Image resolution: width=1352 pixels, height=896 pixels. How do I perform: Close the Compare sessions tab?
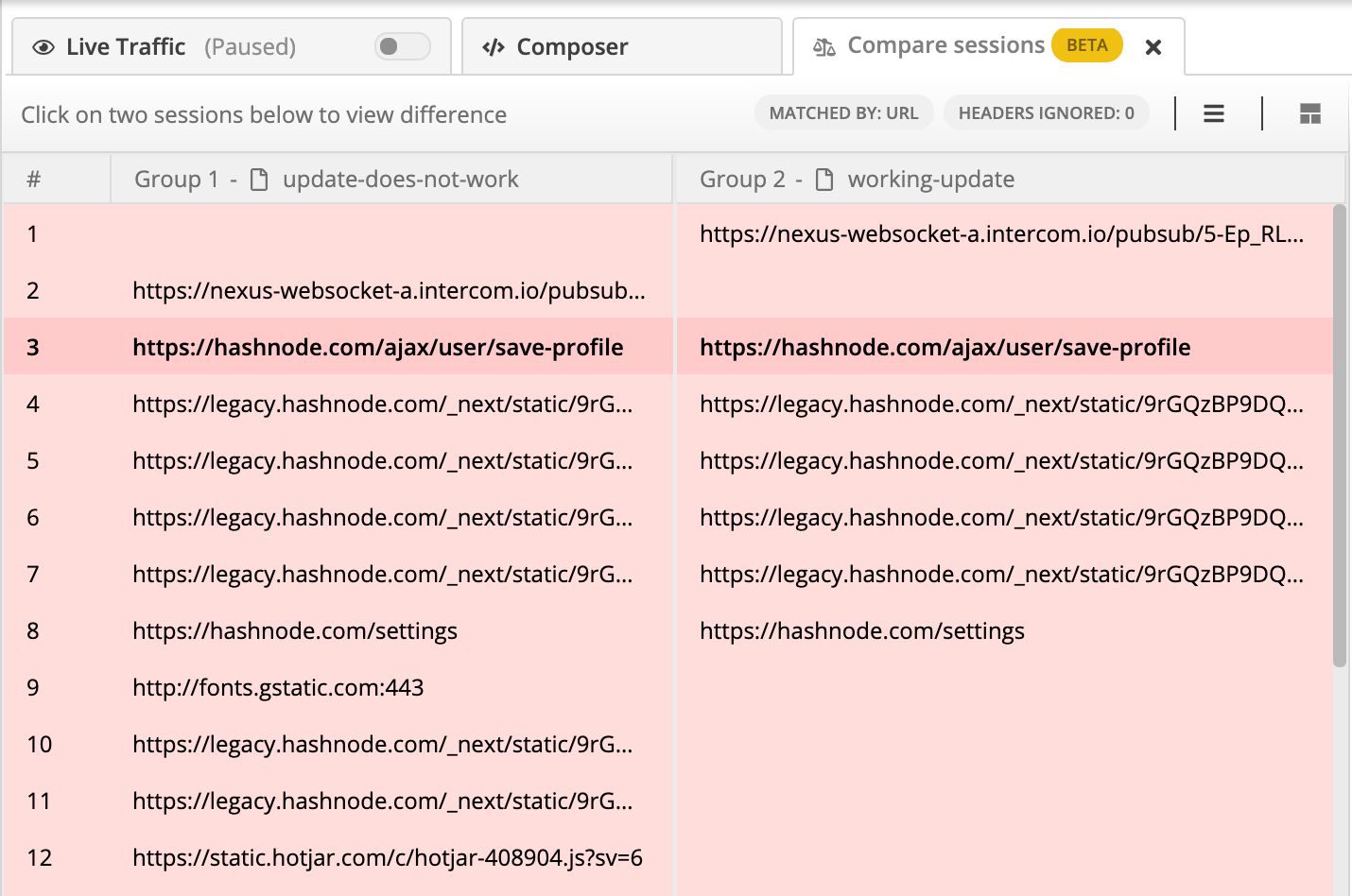pyautogui.click(x=1153, y=47)
